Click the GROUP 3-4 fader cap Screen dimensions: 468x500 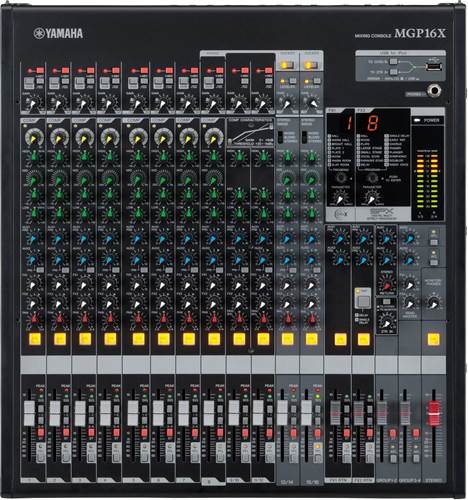pyautogui.click(x=405, y=413)
